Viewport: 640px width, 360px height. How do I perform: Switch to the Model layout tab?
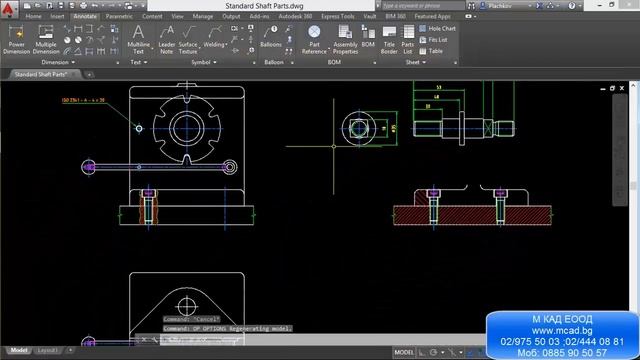point(19,350)
